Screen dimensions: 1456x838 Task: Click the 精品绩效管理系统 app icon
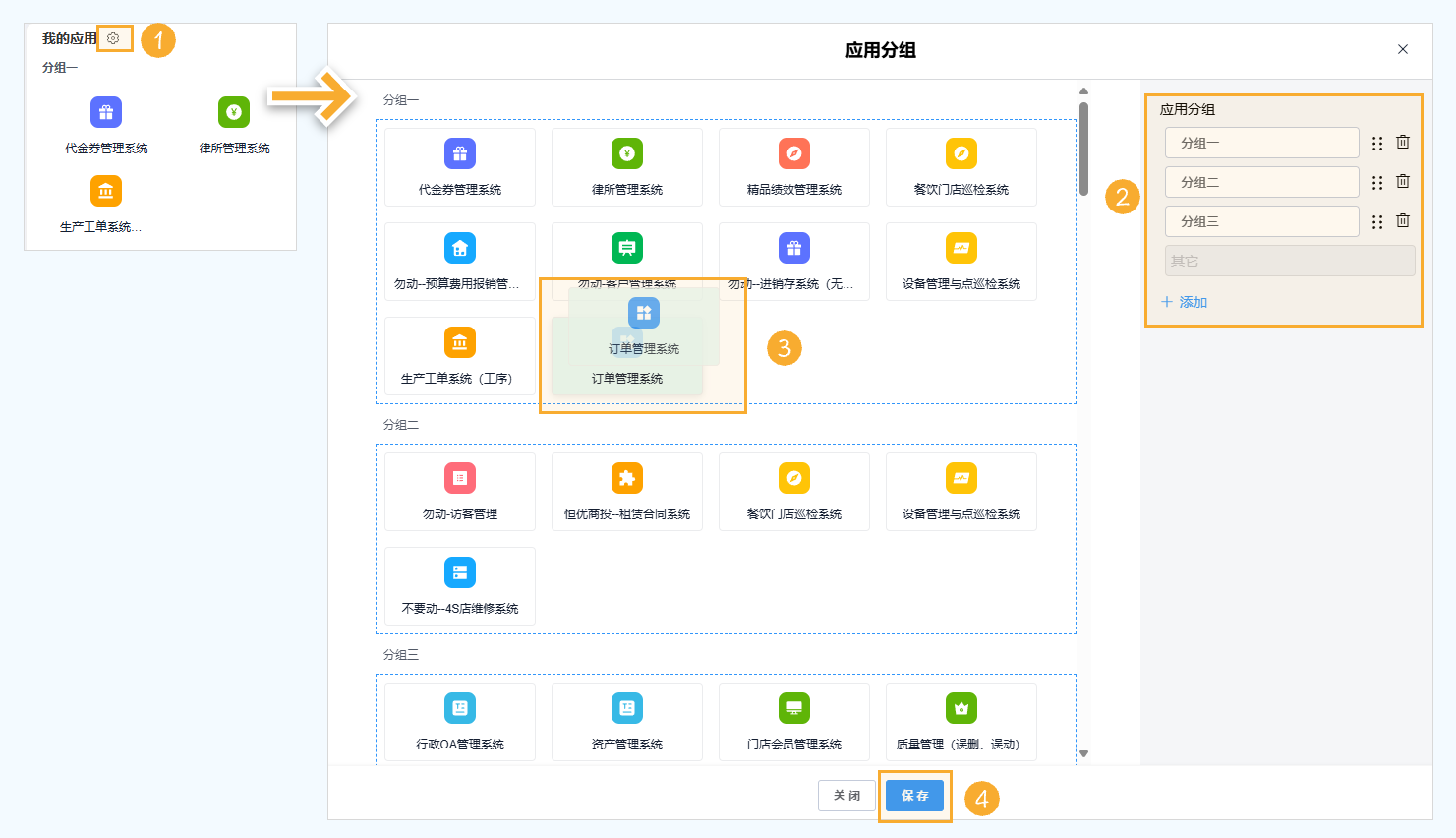(x=793, y=167)
